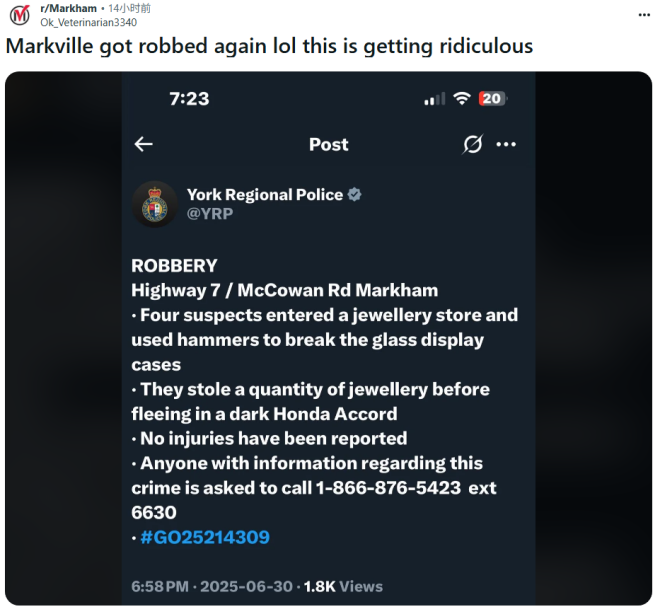
Task: Click the #GO25214309 hashtag
Action: click(205, 537)
